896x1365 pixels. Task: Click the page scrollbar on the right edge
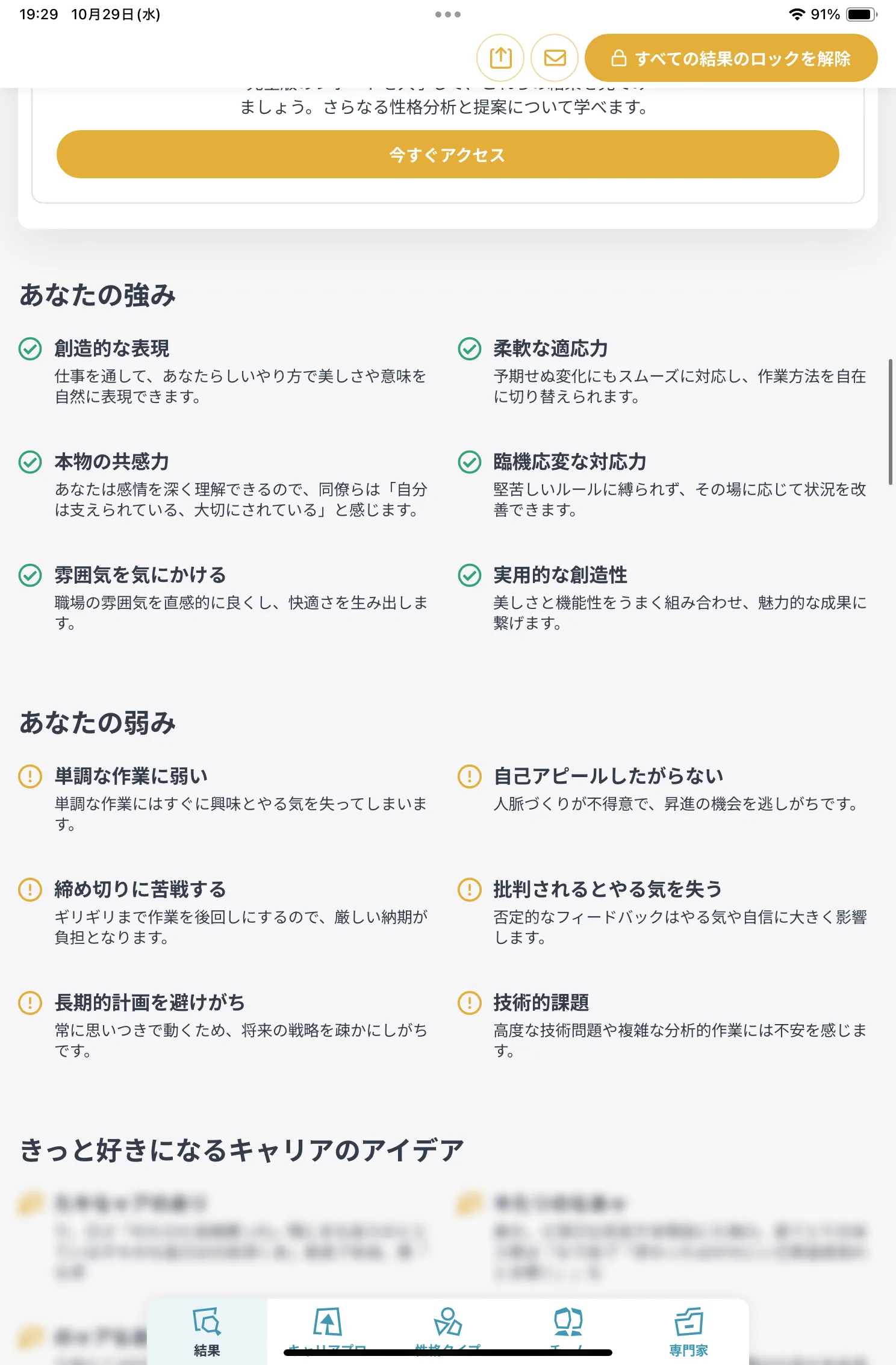891,422
